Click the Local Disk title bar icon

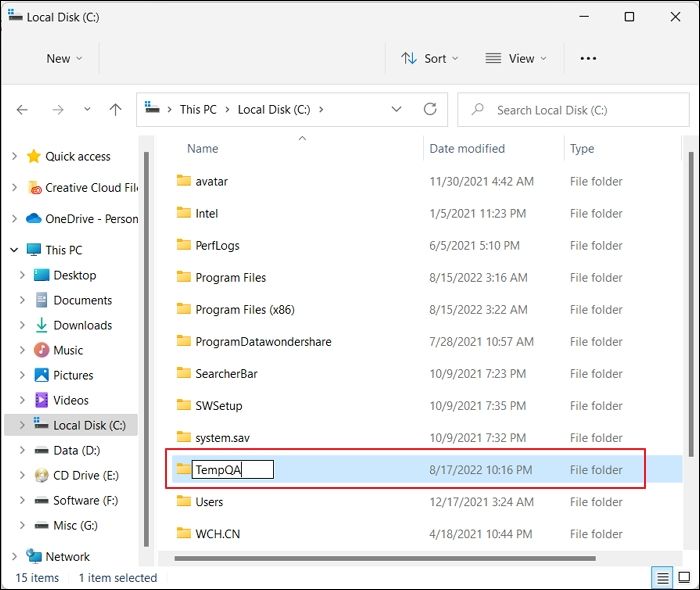click(x=15, y=16)
